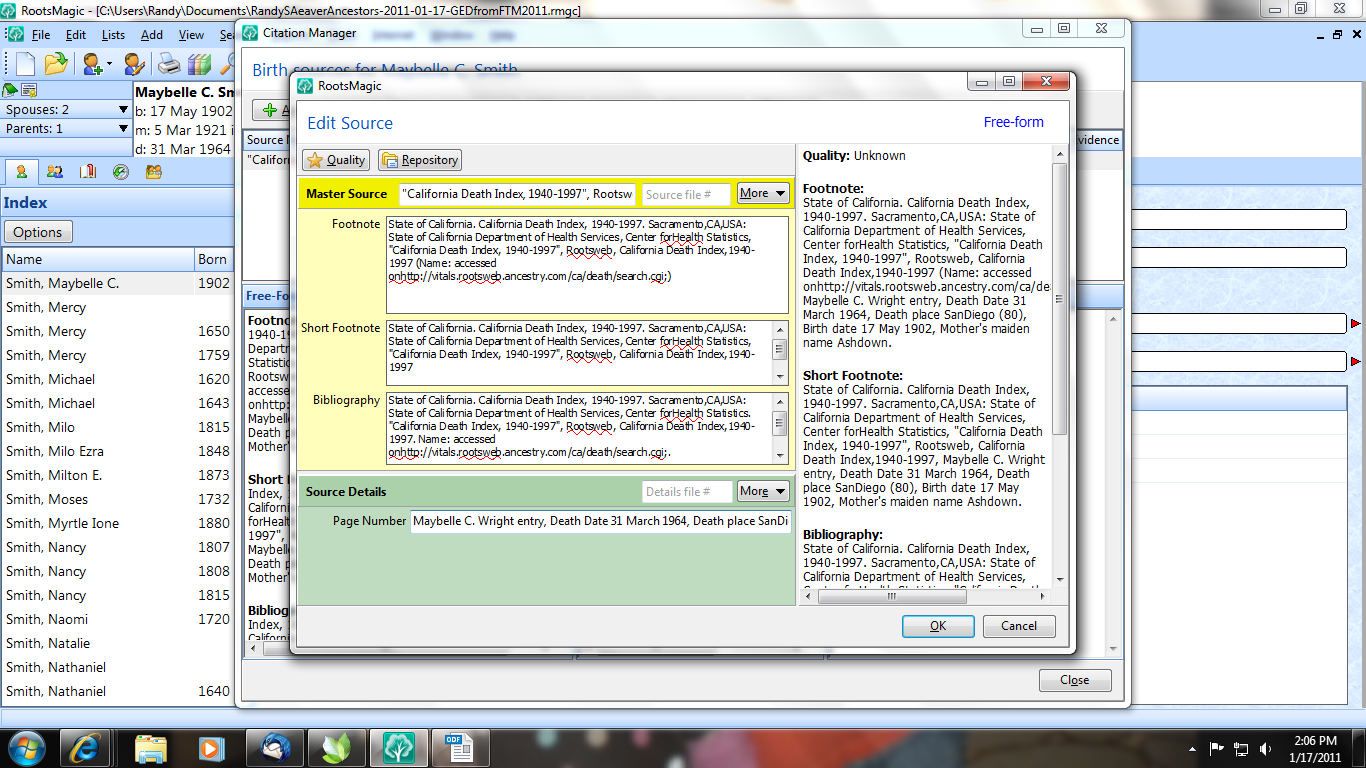Screen dimensions: 1366x768
Task: Click the Edit Person pencil icon
Action: pyautogui.click(x=134, y=64)
